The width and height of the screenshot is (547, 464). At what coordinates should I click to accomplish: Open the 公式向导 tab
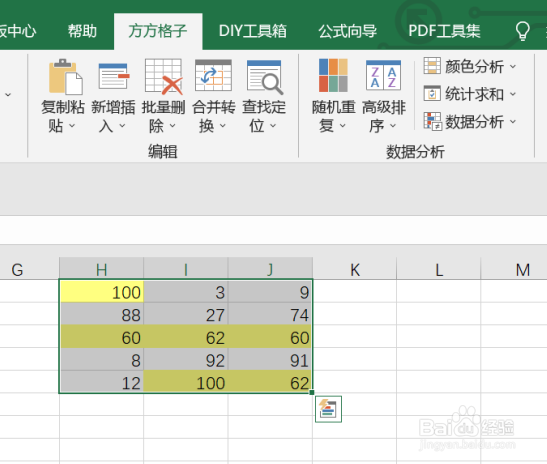[347, 31]
